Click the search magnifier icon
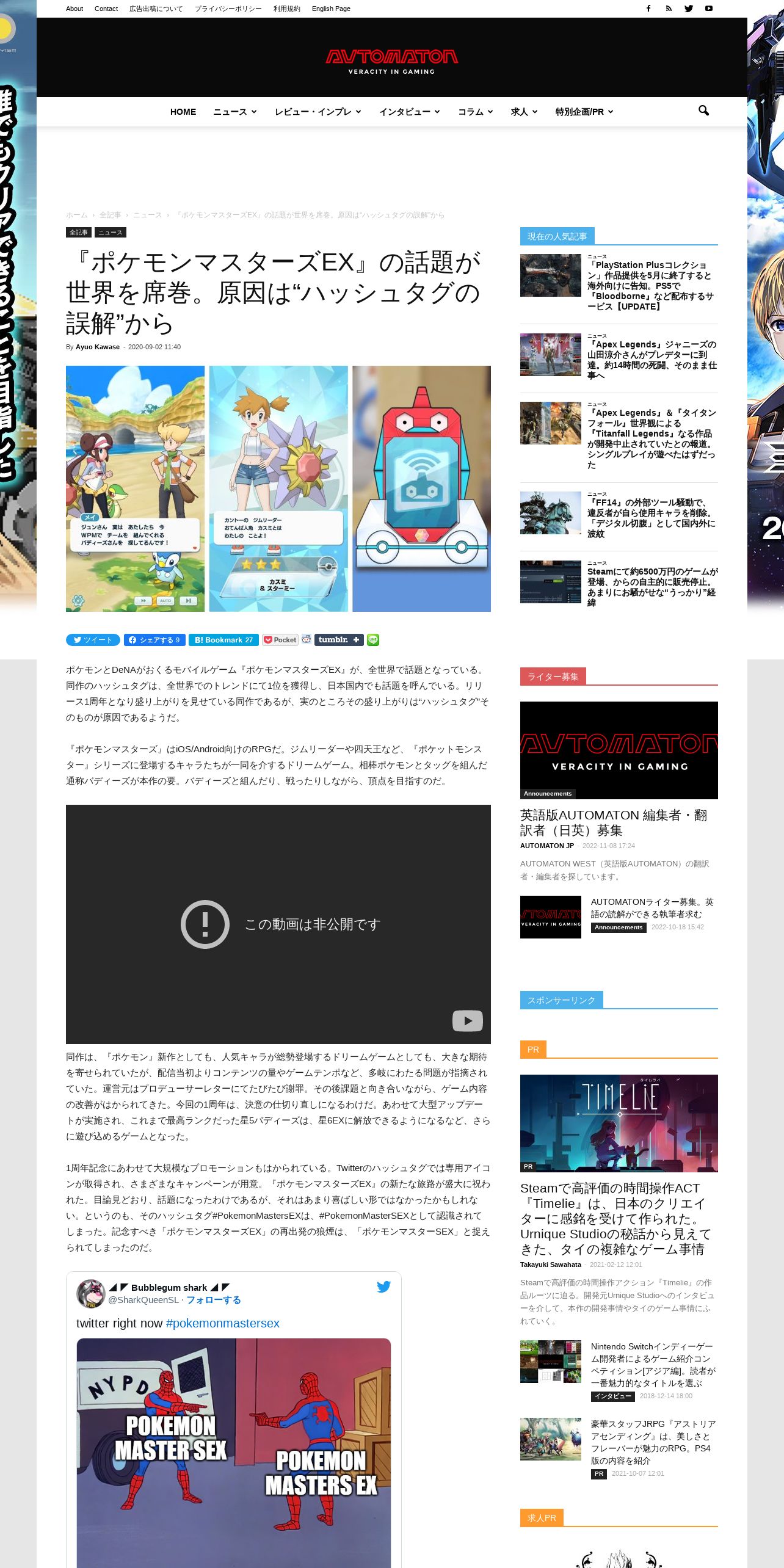Screen dimensions: 784x1568 click(x=703, y=111)
